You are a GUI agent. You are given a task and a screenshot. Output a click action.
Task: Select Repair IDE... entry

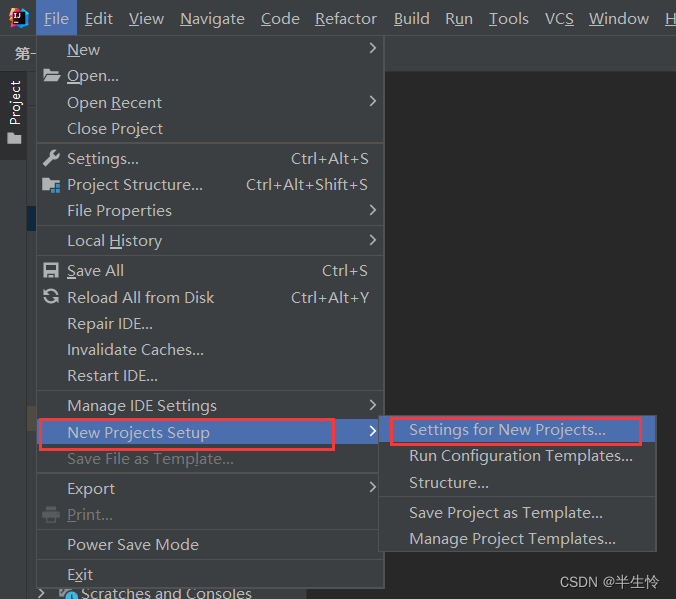210,323
